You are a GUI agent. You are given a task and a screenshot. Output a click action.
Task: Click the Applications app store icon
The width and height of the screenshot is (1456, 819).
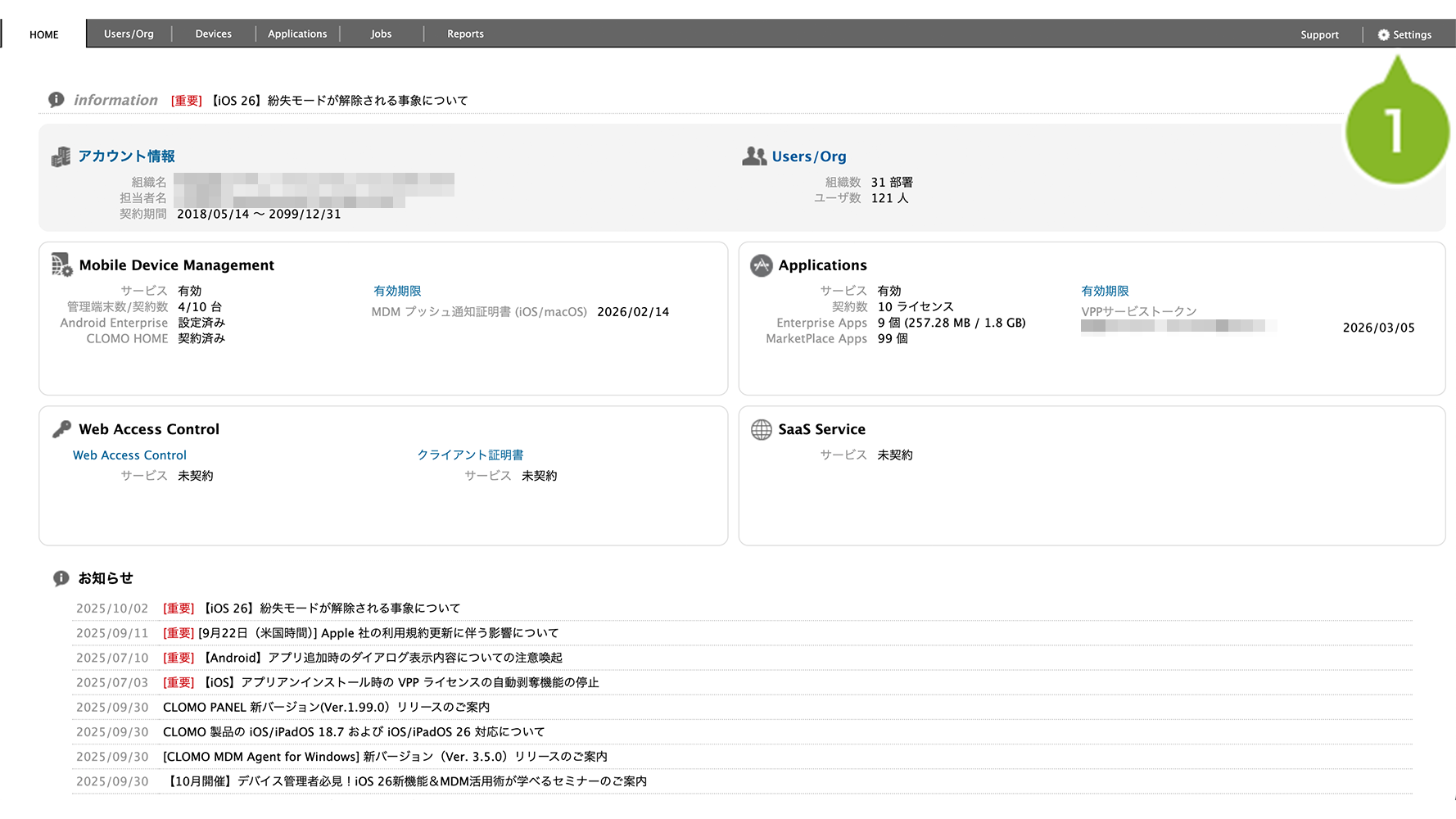pyautogui.click(x=761, y=265)
